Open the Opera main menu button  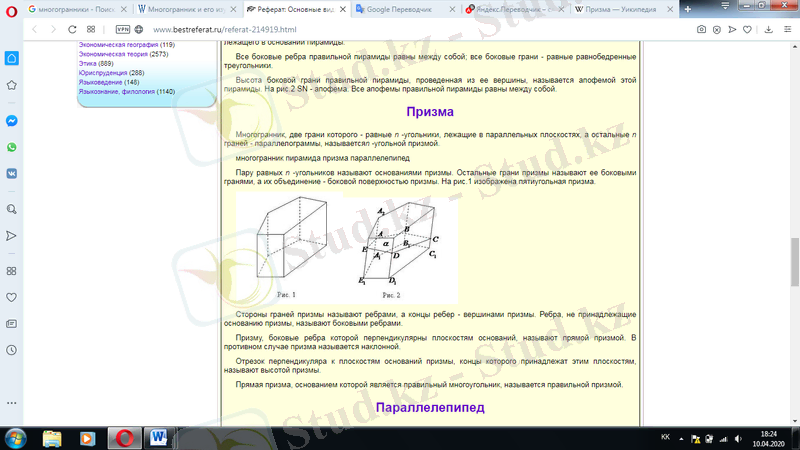tap(11, 8)
